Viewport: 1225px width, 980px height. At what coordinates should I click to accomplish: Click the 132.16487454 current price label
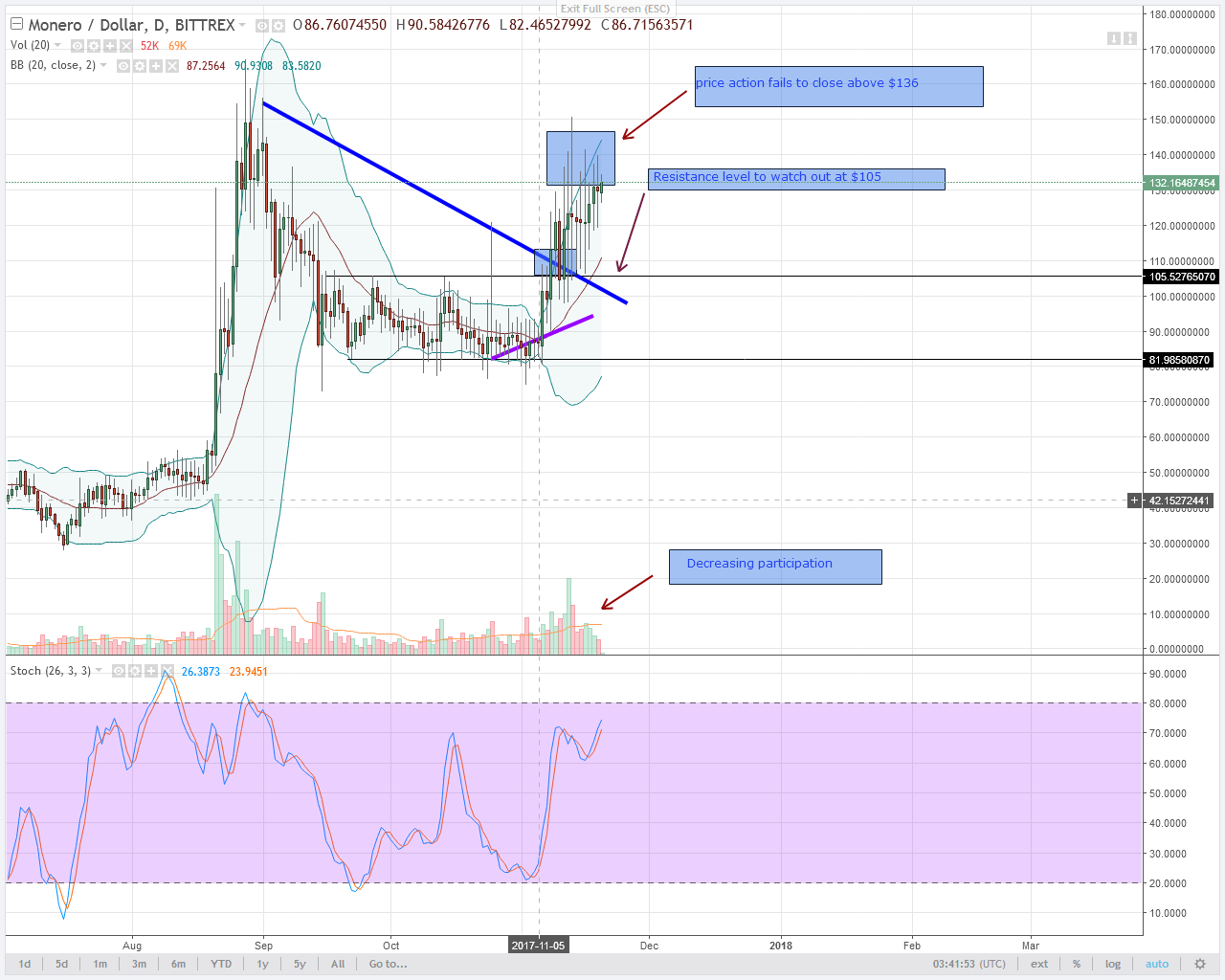pyautogui.click(x=1182, y=183)
